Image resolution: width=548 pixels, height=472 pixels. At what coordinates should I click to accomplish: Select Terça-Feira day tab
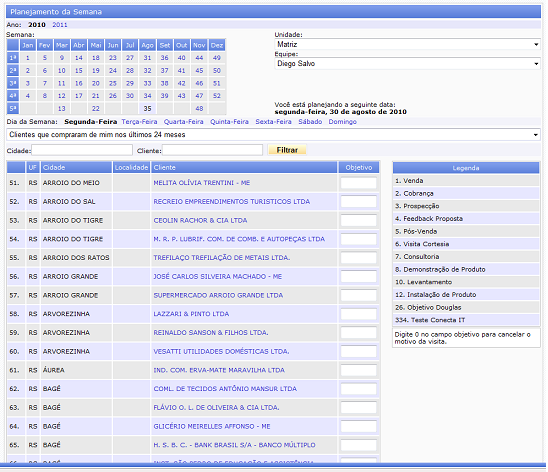(139, 122)
